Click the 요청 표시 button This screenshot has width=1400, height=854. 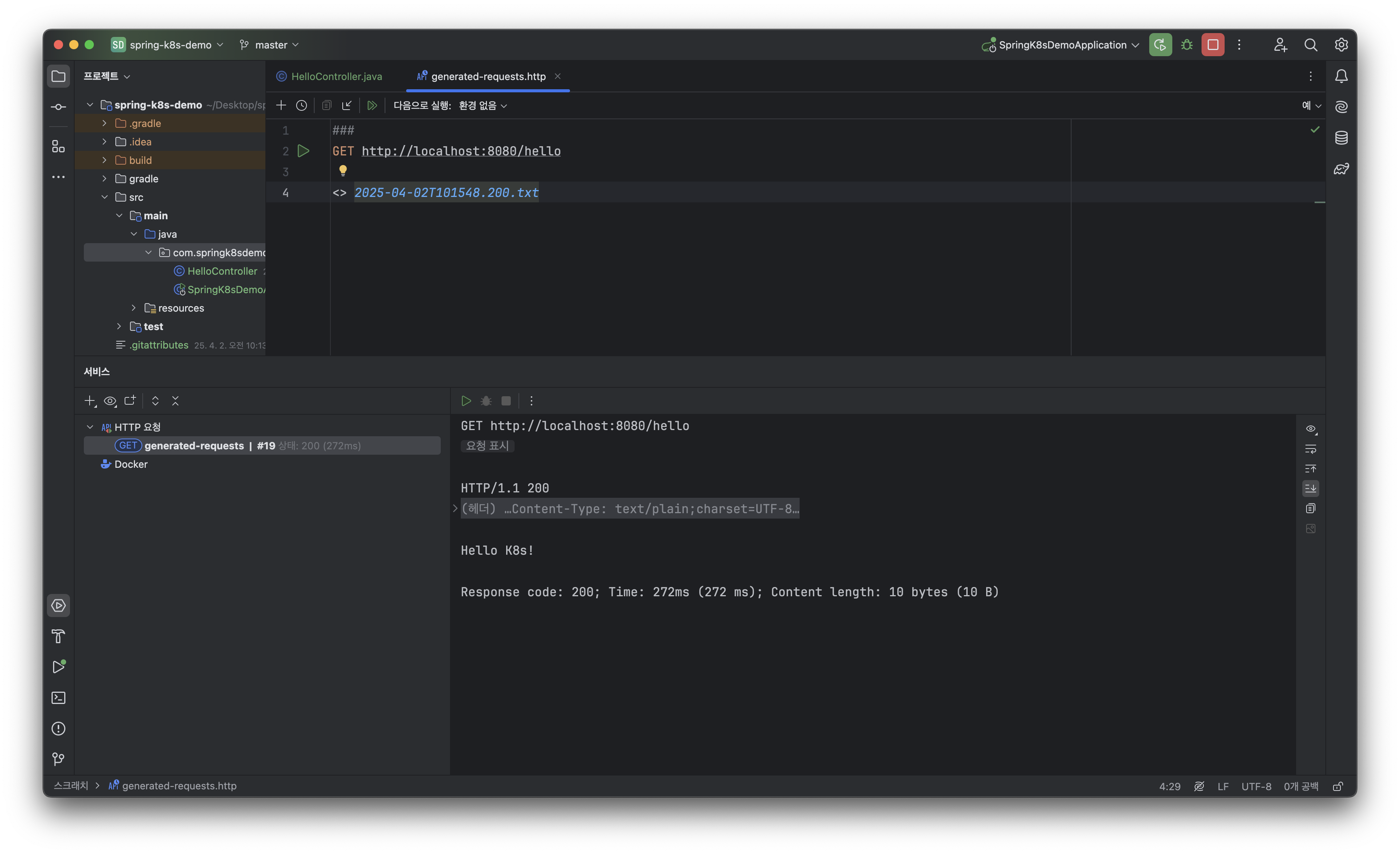487,446
